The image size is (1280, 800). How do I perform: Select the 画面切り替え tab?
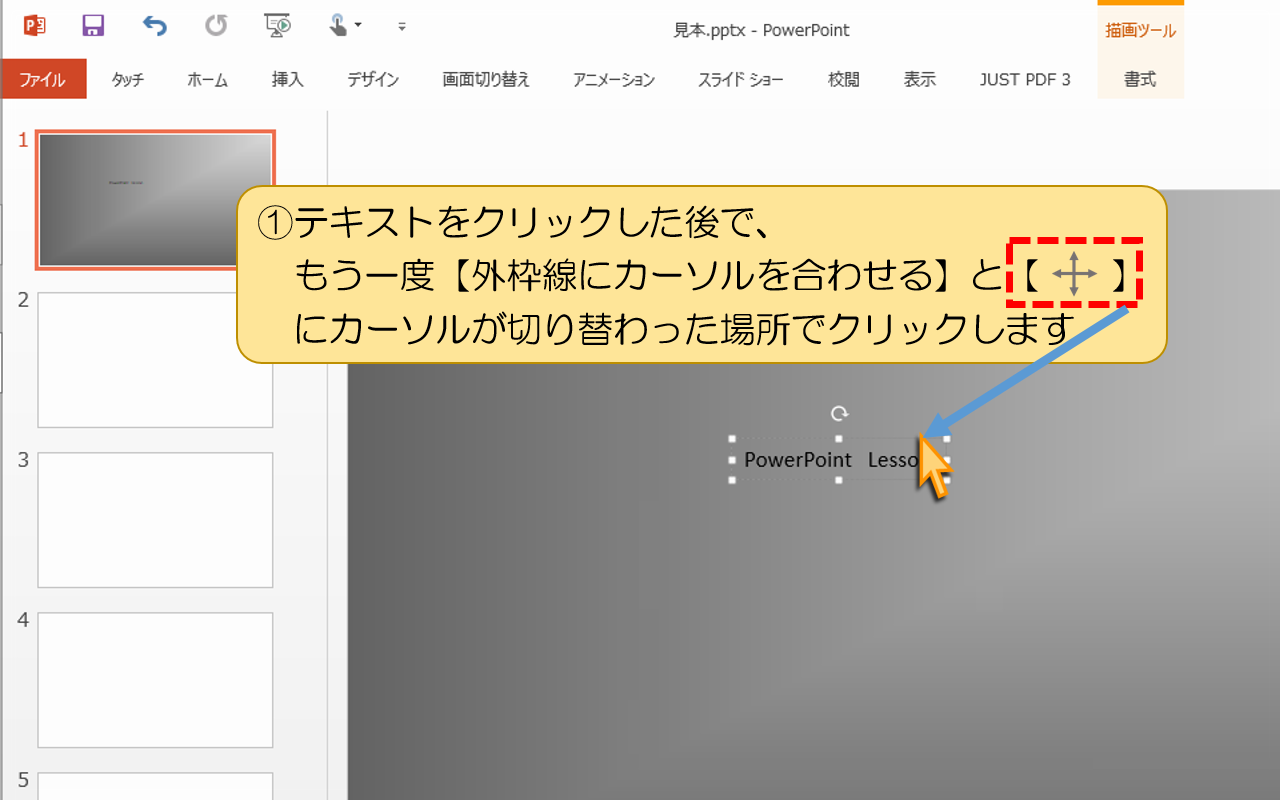486,80
